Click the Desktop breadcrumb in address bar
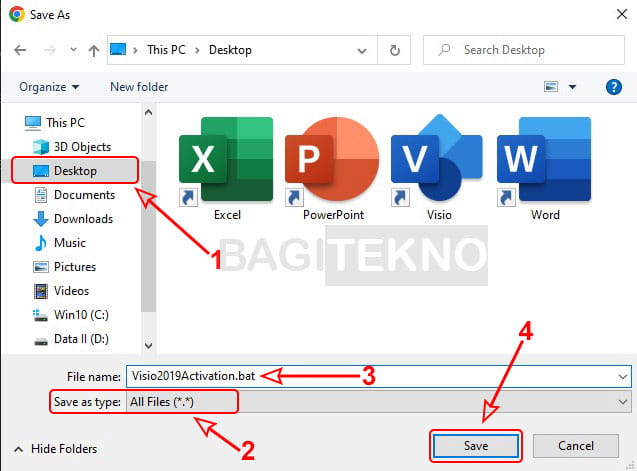Screen dimensions: 637x471 230,50
